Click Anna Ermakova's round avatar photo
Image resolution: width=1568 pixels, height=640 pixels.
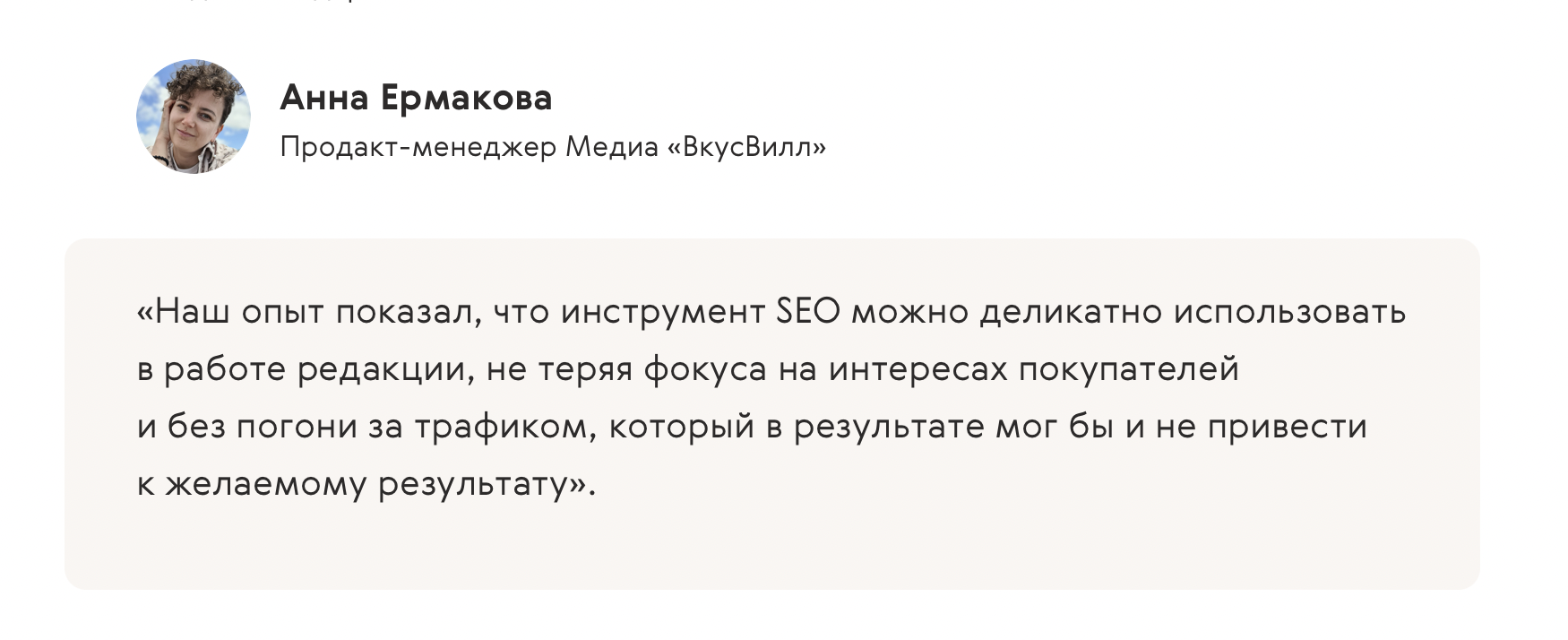194,117
